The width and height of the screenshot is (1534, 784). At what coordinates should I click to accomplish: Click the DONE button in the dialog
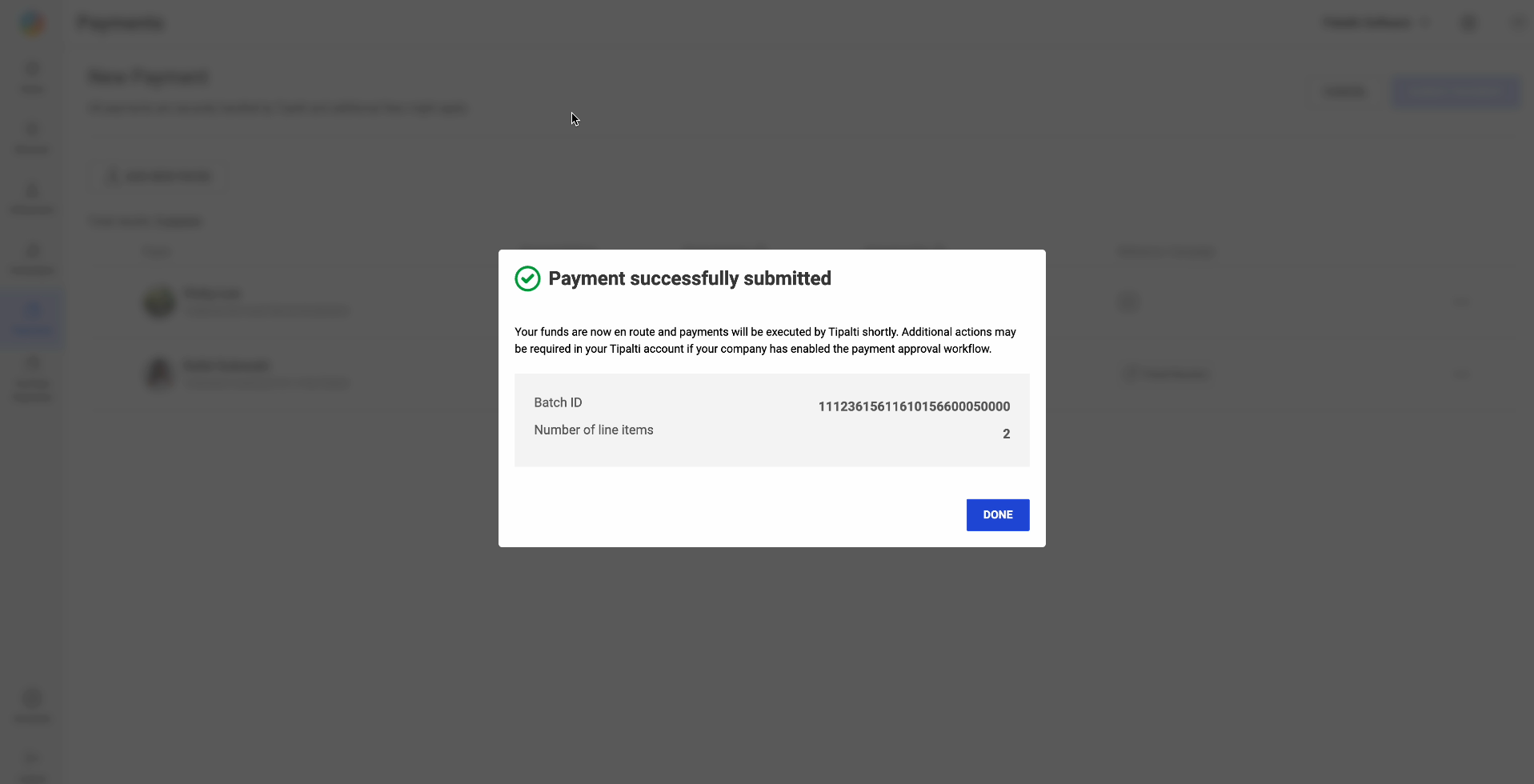[997, 515]
